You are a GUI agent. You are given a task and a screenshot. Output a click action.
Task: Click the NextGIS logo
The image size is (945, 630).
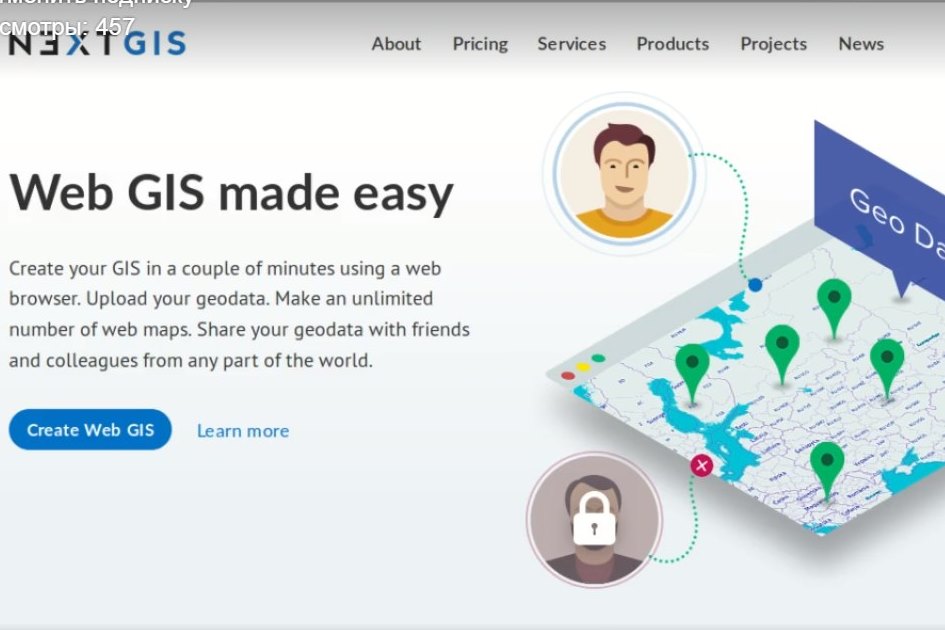97,43
